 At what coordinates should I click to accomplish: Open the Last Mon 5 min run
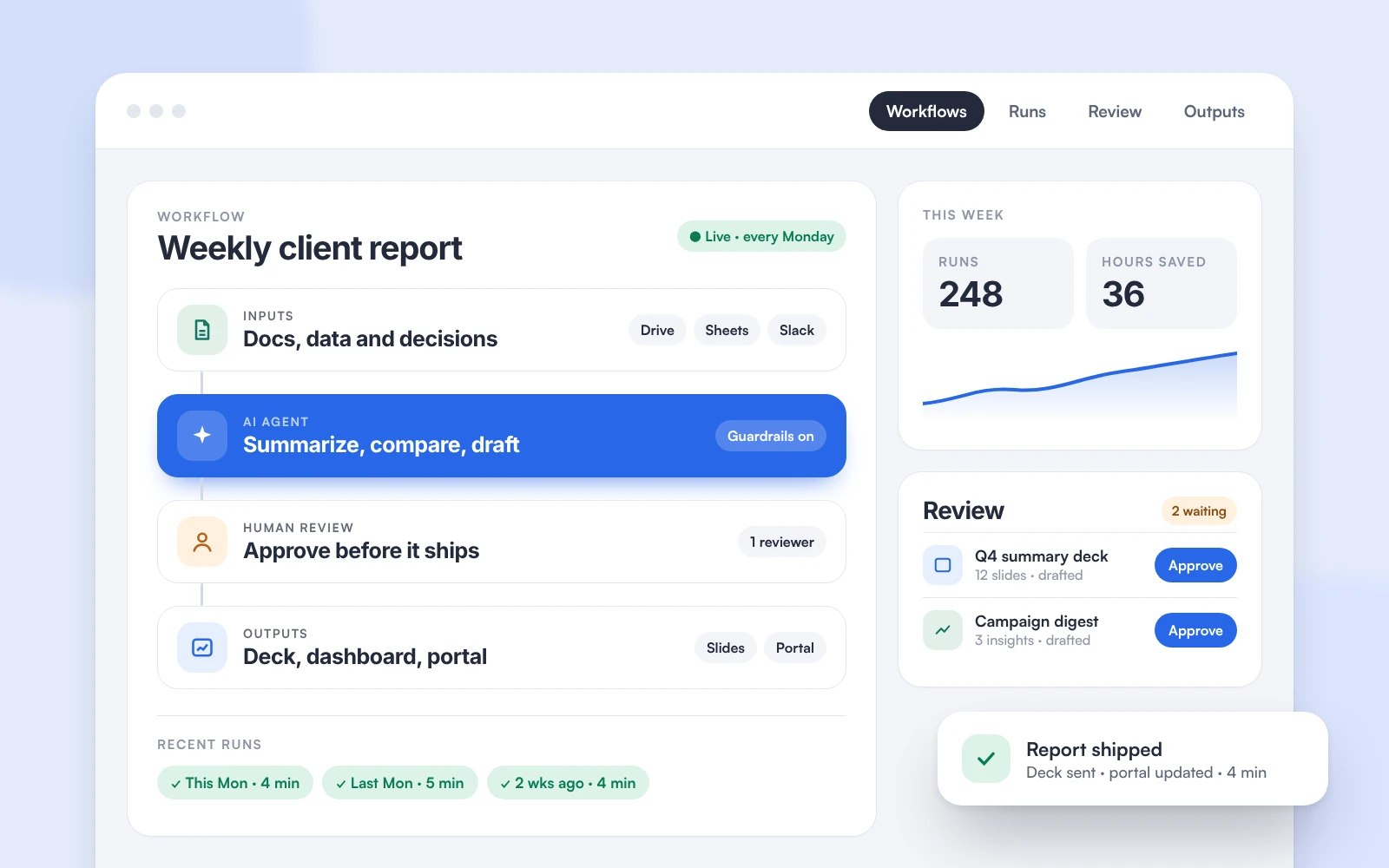pyautogui.click(x=400, y=783)
